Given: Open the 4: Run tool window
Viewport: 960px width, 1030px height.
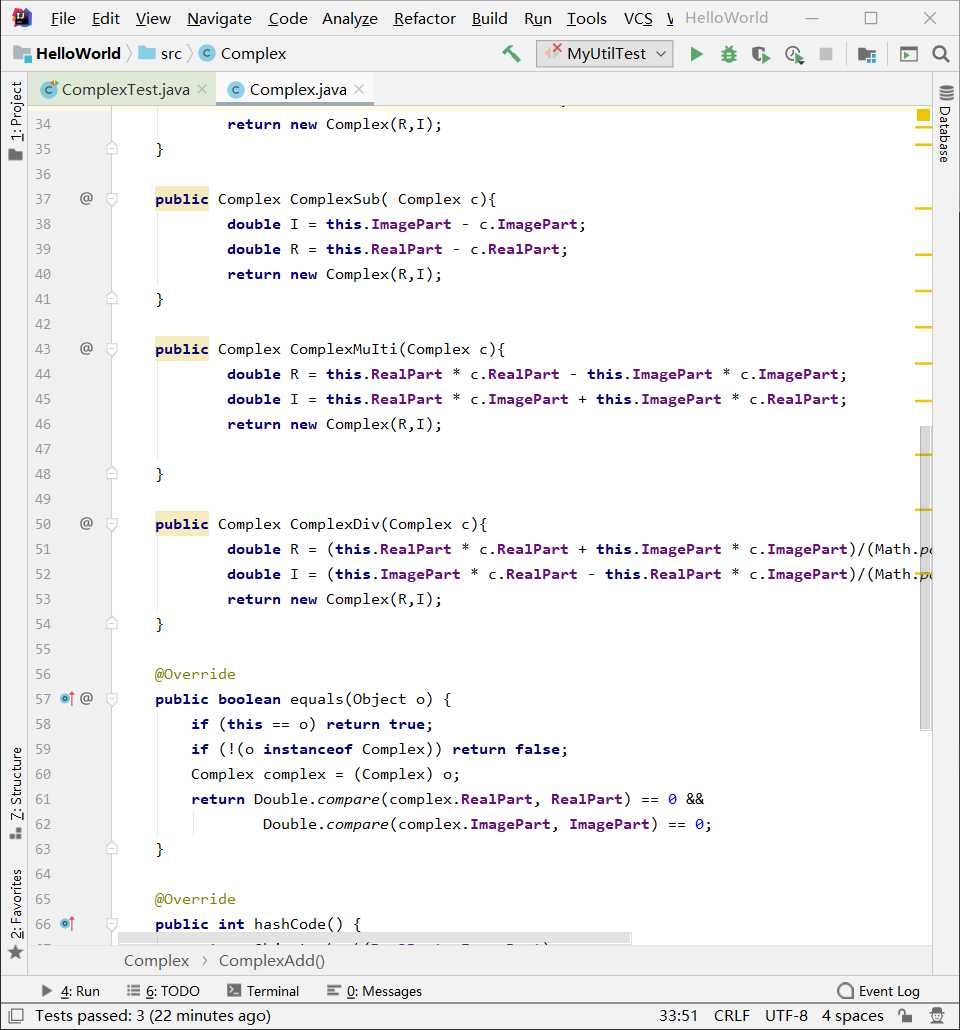Looking at the screenshot, I should [x=71, y=991].
